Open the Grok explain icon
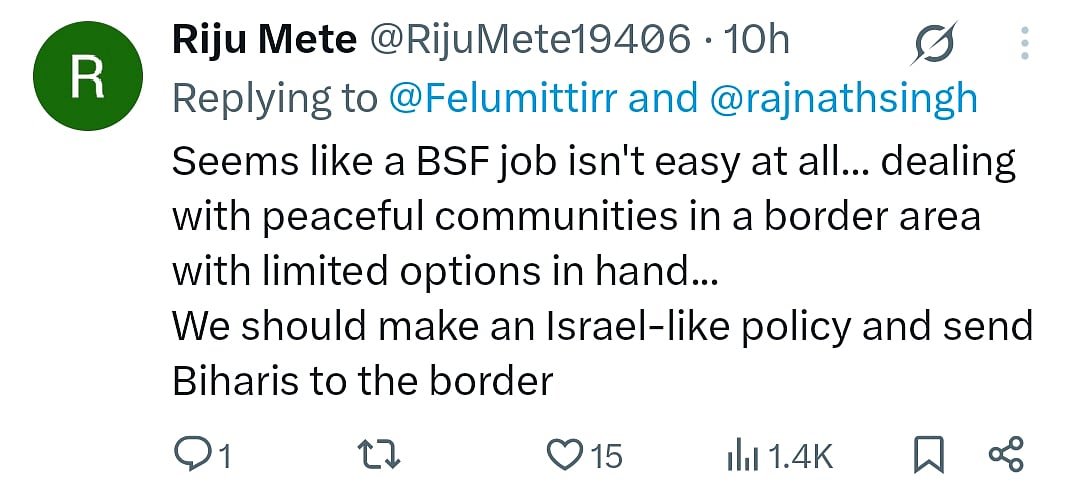The image size is (1080, 492). click(x=935, y=43)
